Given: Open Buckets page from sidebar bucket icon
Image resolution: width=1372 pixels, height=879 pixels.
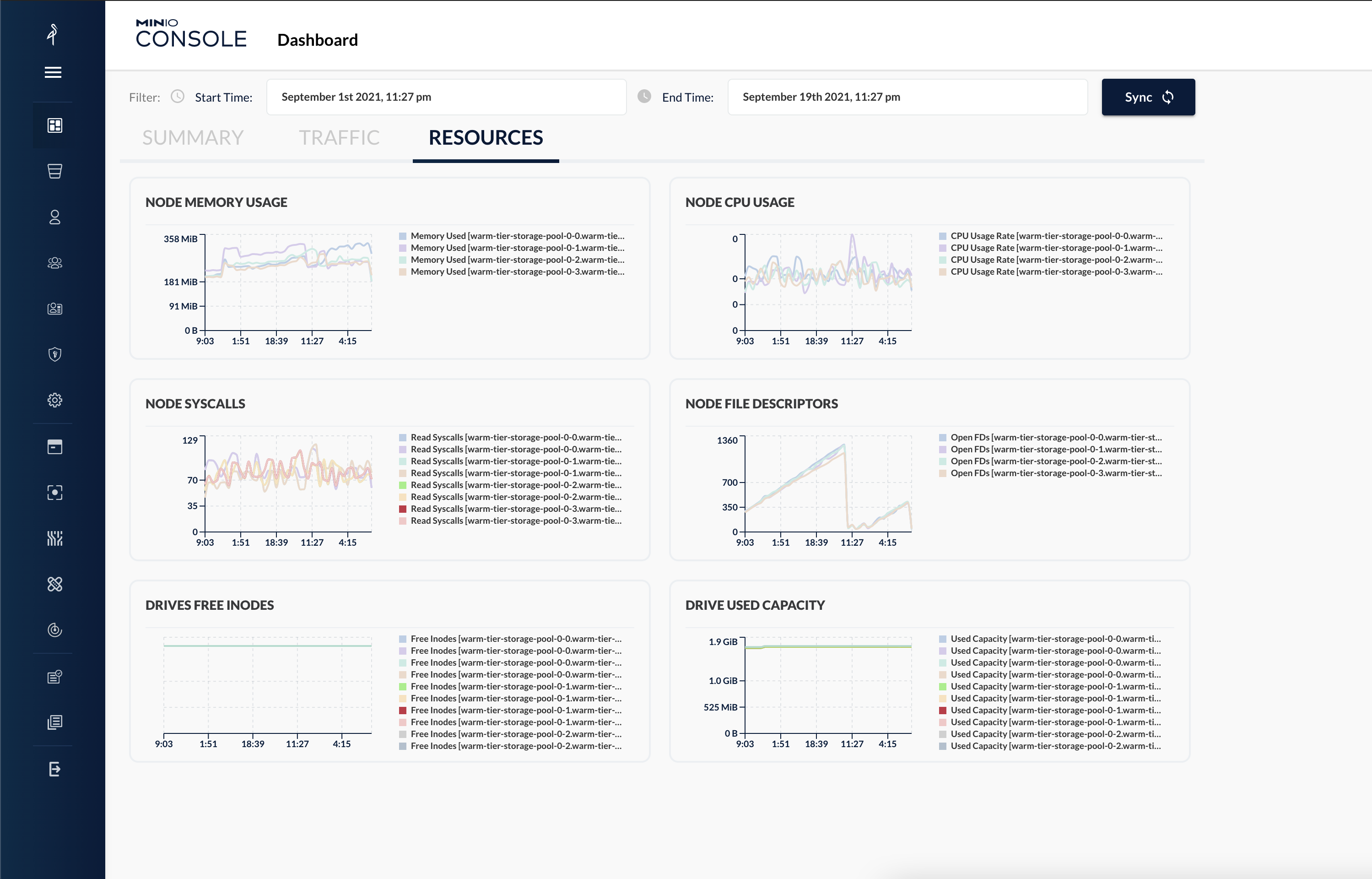Looking at the screenshot, I should pos(55,171).
